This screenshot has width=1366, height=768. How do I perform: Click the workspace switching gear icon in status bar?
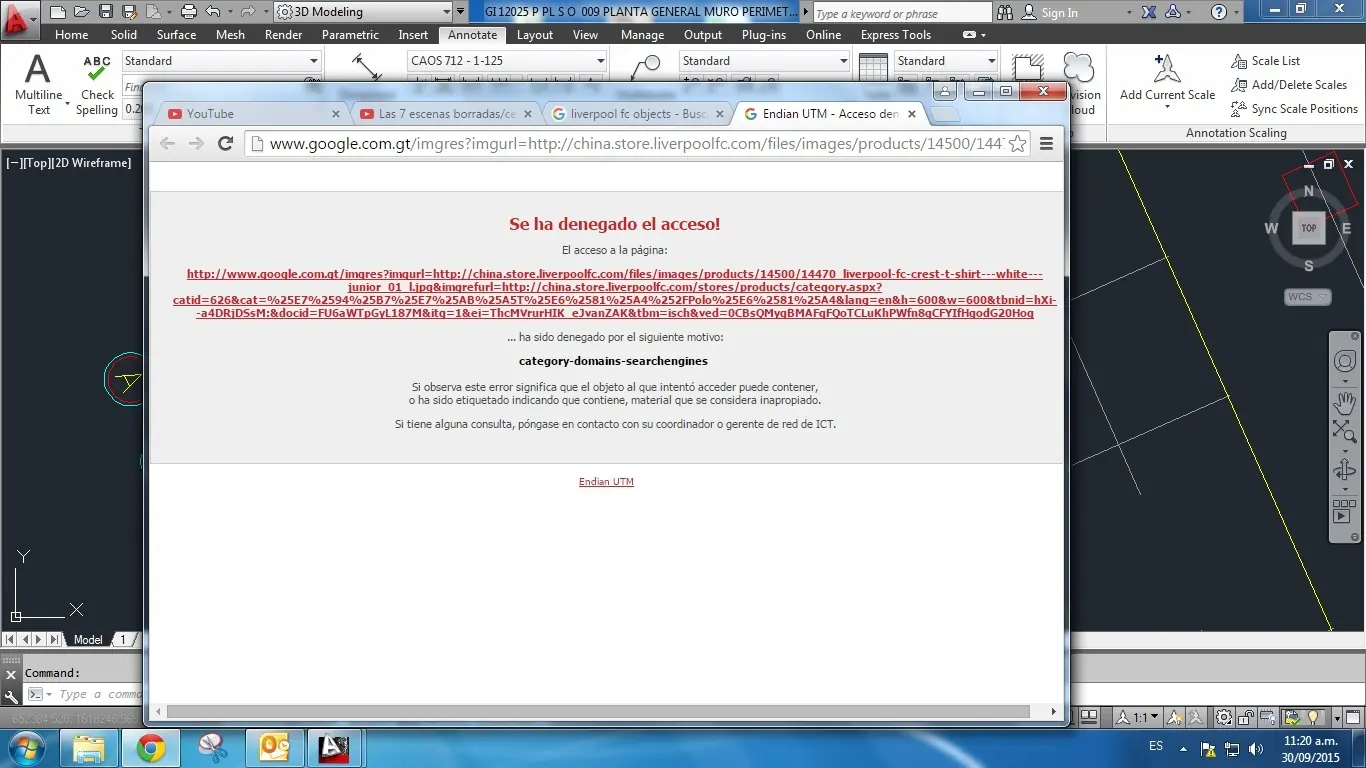(1224, 718)
